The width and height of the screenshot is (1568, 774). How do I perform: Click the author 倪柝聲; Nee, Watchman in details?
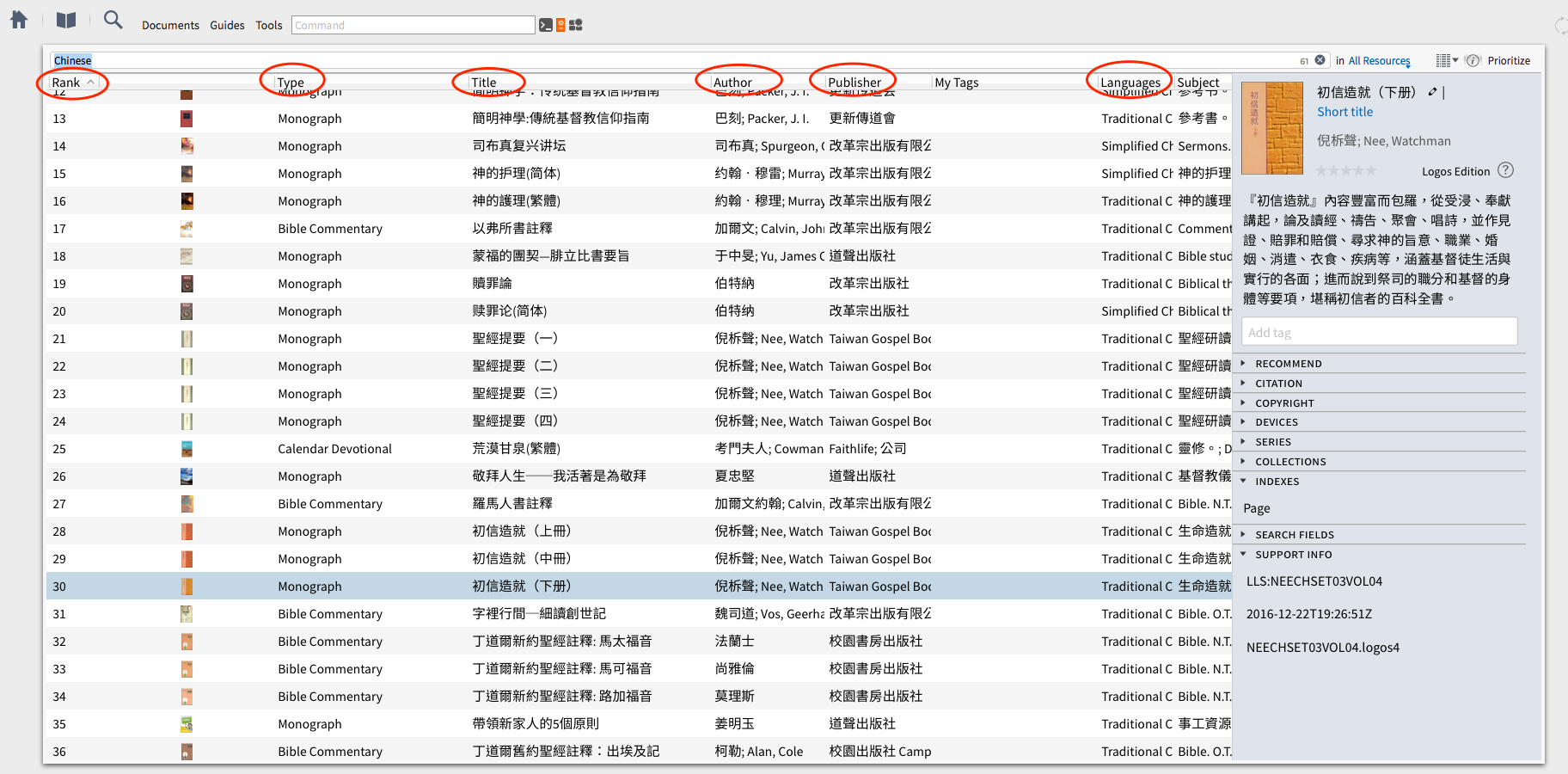[x=1384, y=141]
